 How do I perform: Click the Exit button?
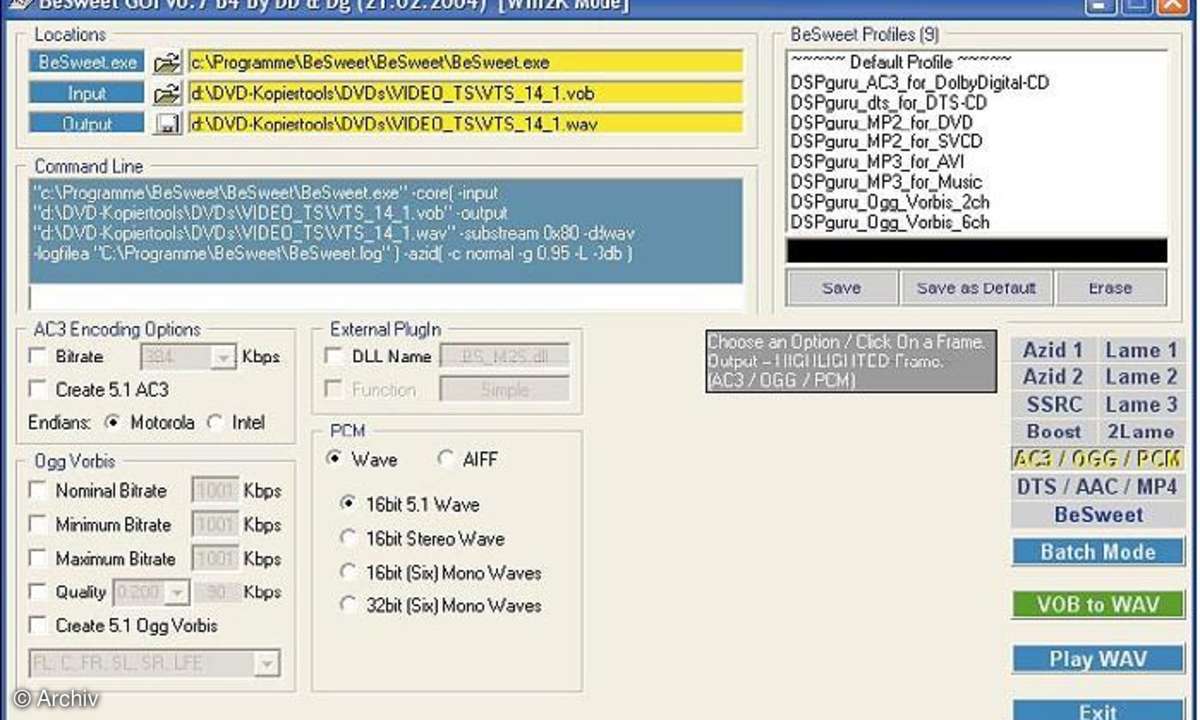(x=1098, y=709)
